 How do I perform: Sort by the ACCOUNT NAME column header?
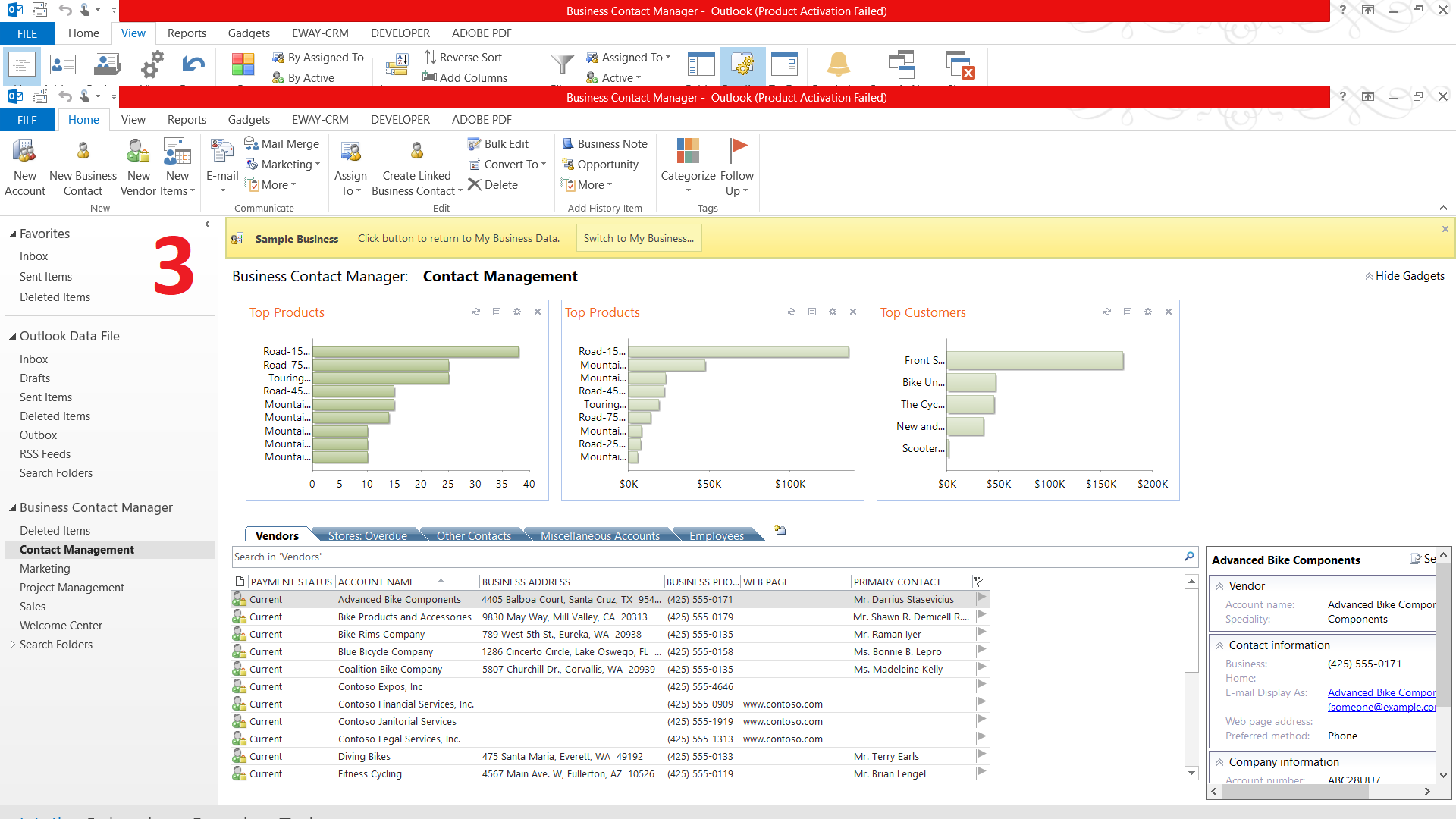pyautogui.click(x=407, y=582)
